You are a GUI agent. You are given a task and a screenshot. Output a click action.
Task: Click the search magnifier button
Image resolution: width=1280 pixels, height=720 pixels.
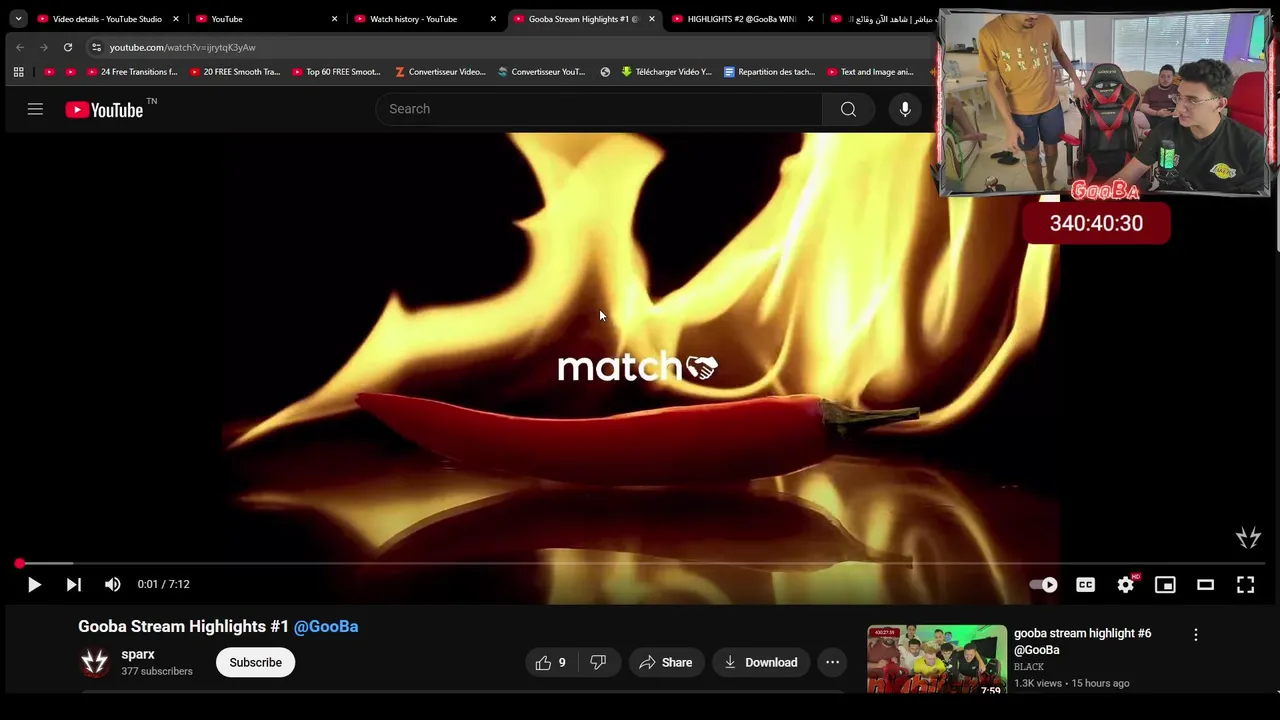click(848, 109)
